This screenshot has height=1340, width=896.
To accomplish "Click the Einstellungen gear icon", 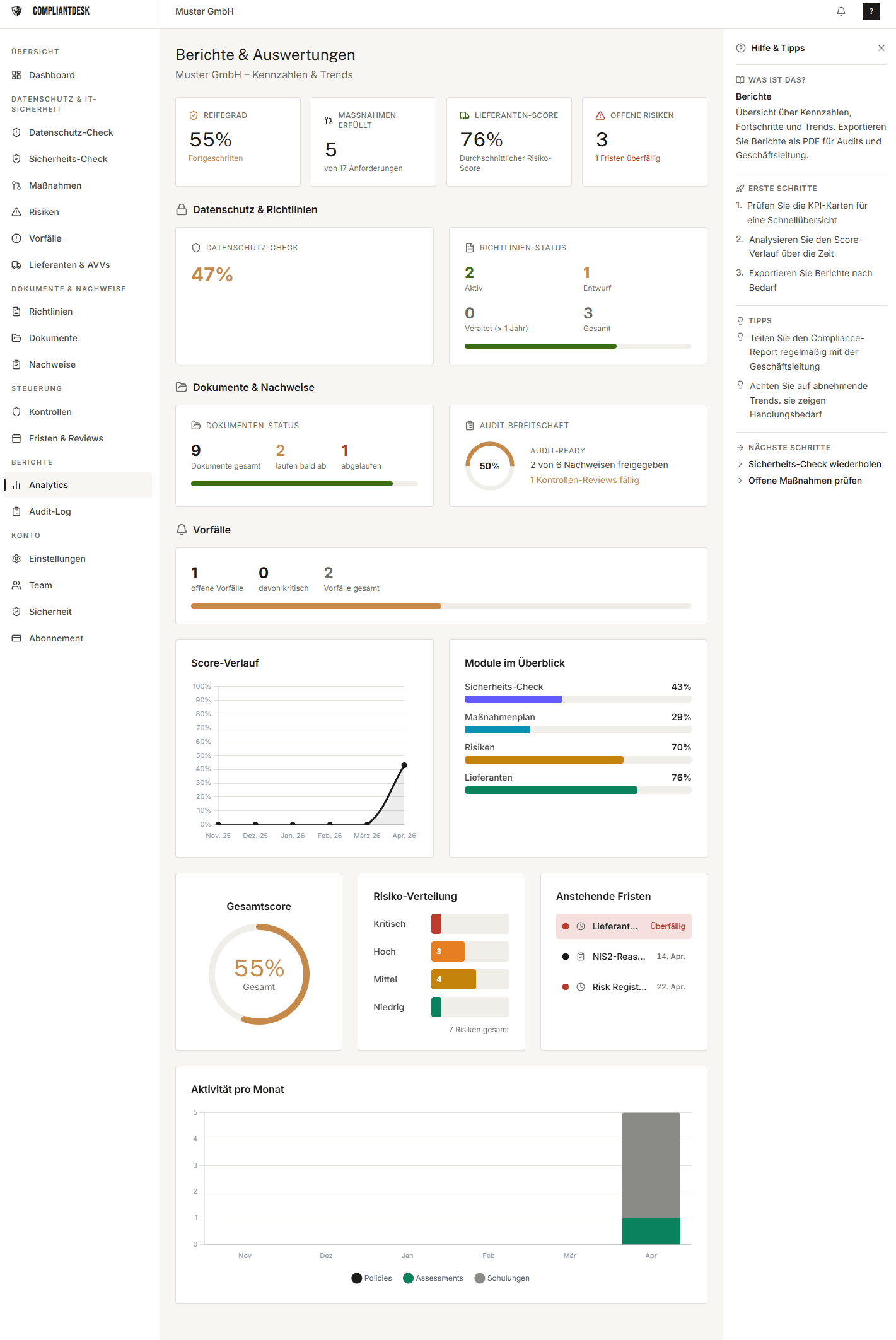I will point(16,559).
